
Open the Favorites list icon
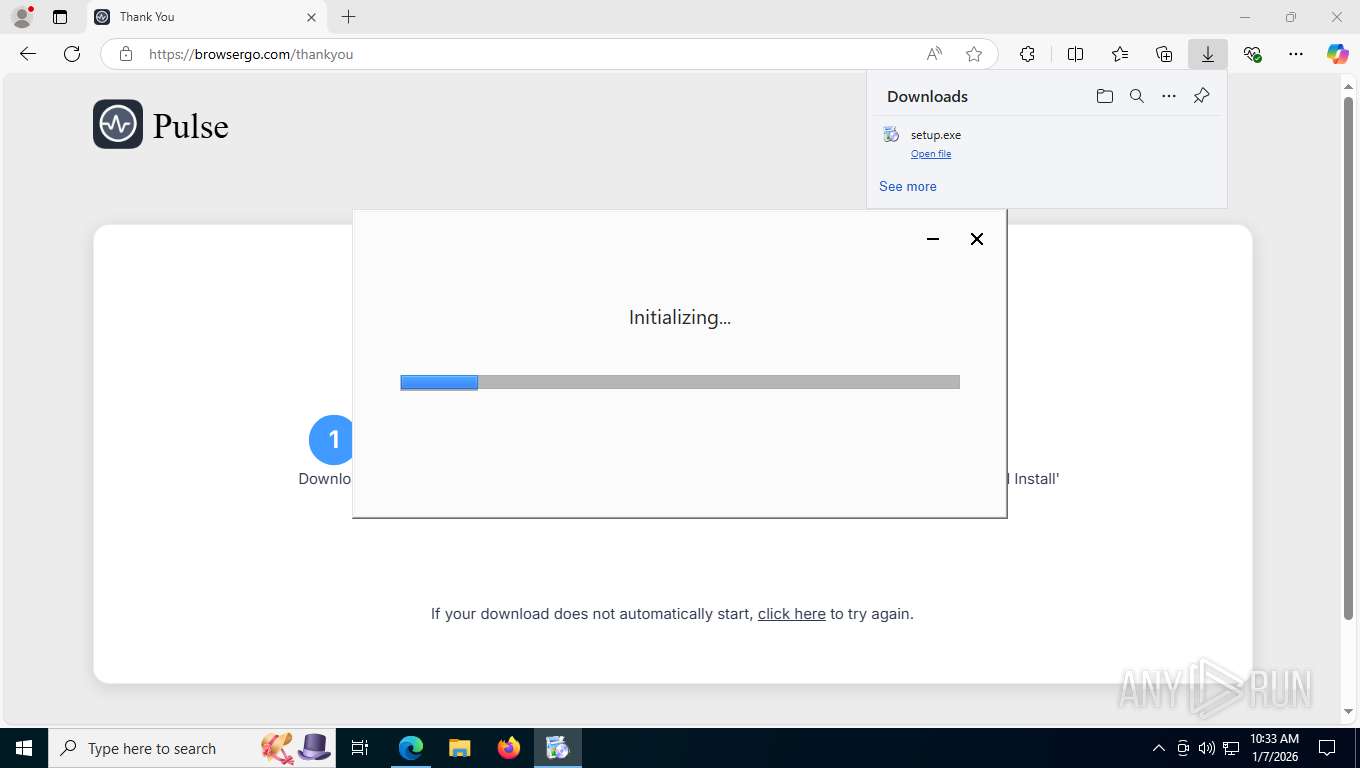click(x=1120, y=54)
